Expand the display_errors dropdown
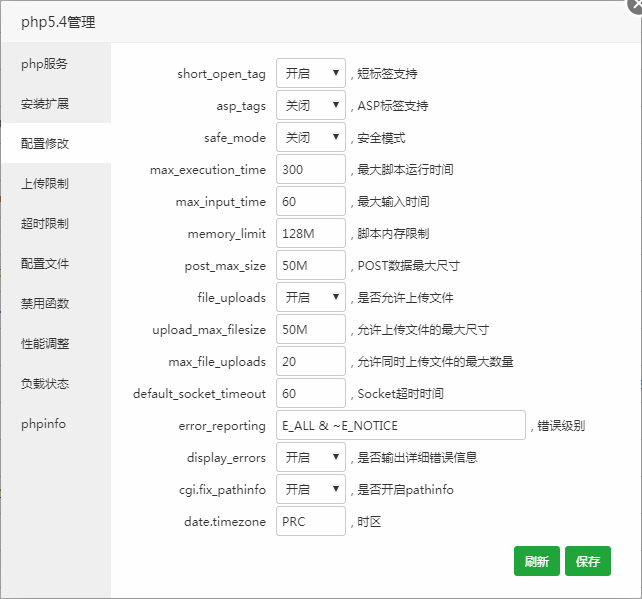The width and height of the screenshot is (642, 599). 310,457
